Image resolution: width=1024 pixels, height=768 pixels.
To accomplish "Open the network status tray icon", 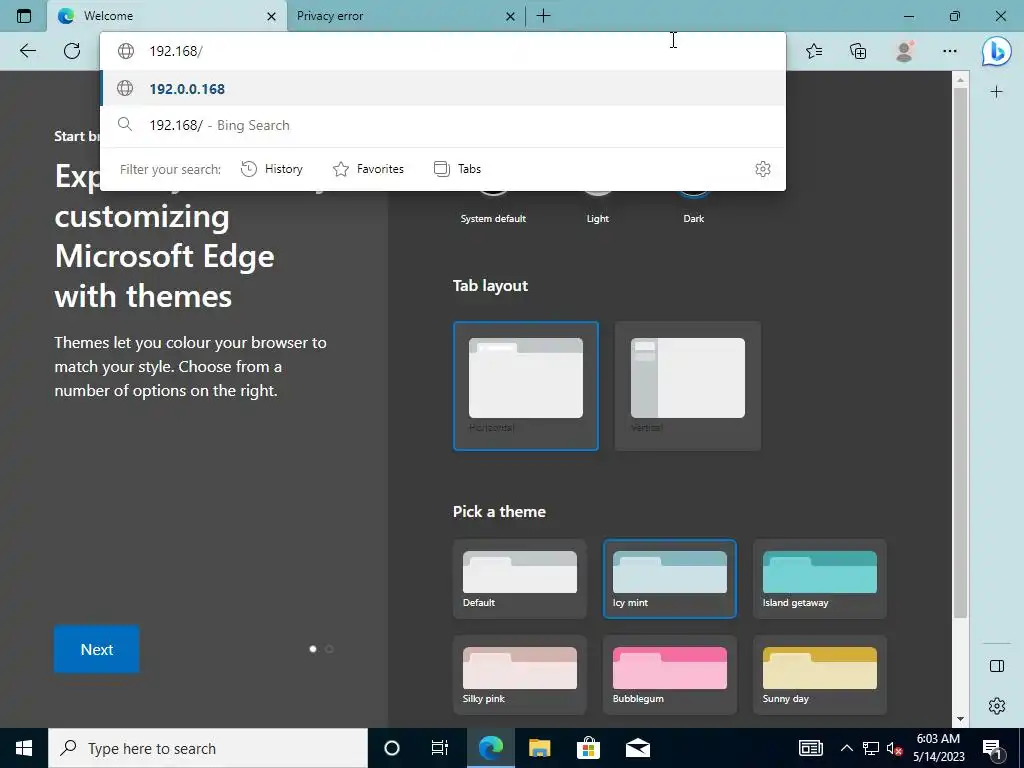I will [871, 748].
